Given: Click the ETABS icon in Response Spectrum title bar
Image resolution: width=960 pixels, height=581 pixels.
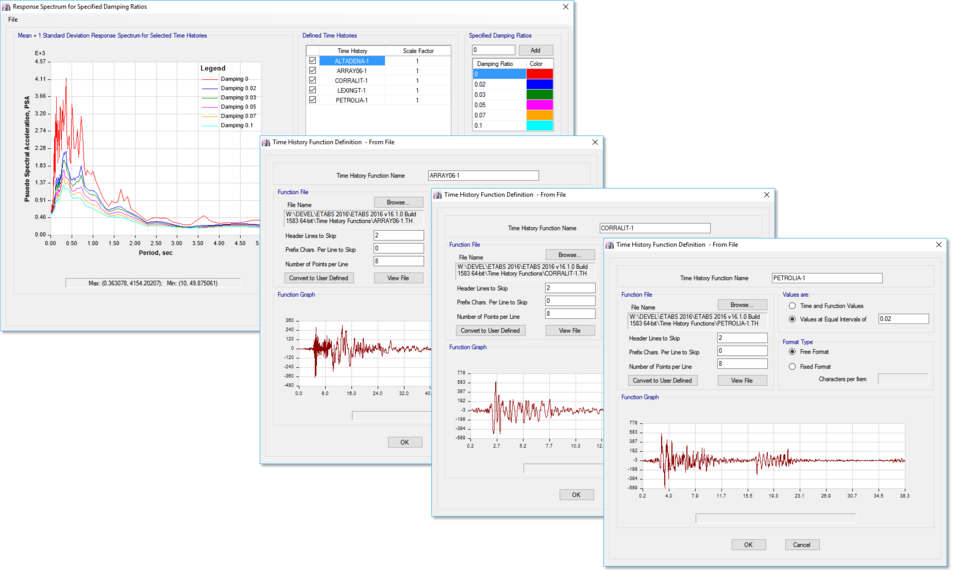Looking at the screenshot, I should [x=8, y=7].
